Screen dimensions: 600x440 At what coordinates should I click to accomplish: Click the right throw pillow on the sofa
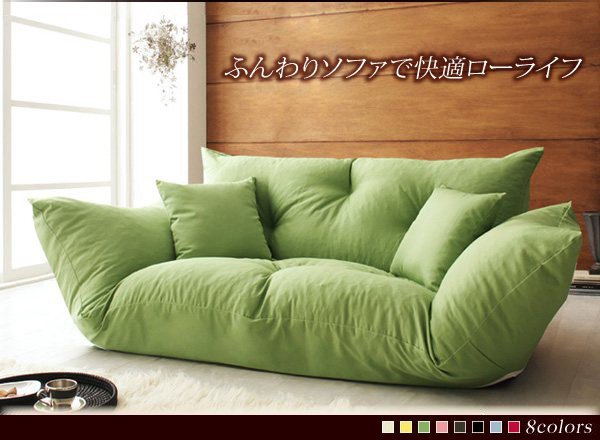tap(443, 233)
